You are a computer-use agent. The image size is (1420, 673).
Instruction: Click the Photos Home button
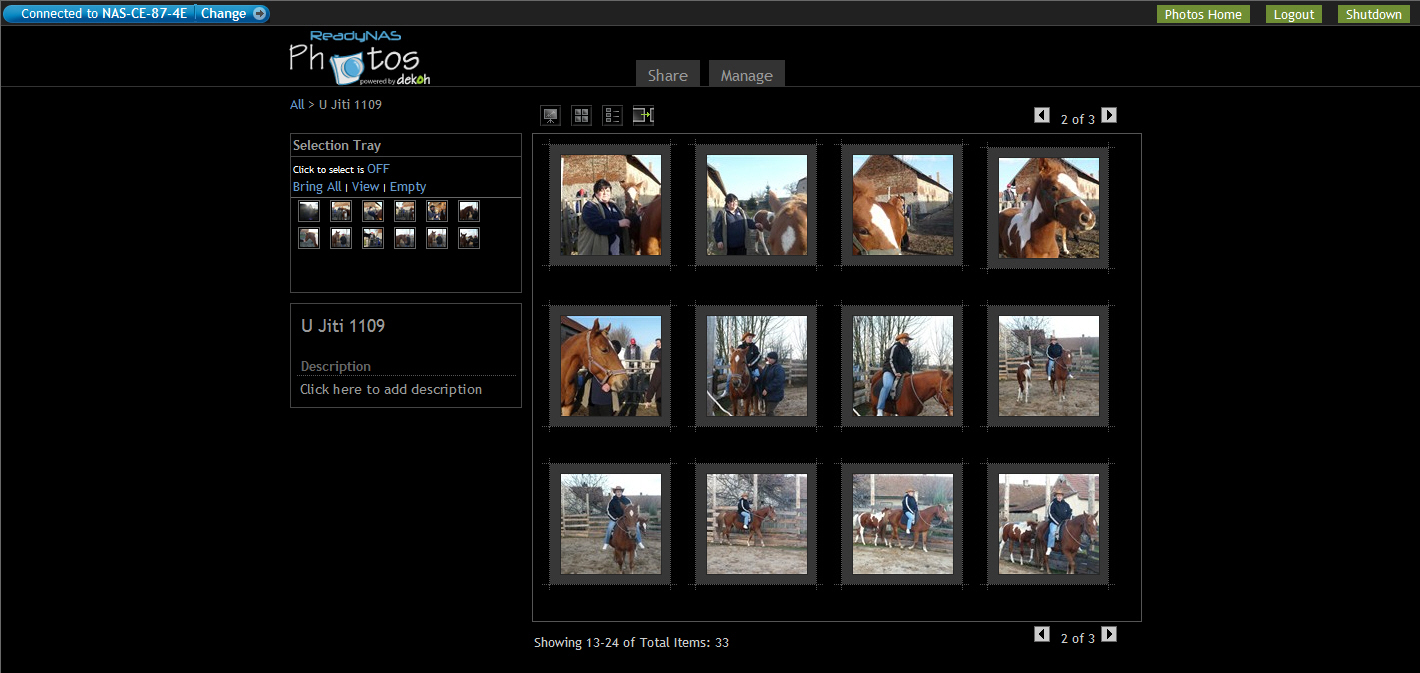click(1203, 14)
